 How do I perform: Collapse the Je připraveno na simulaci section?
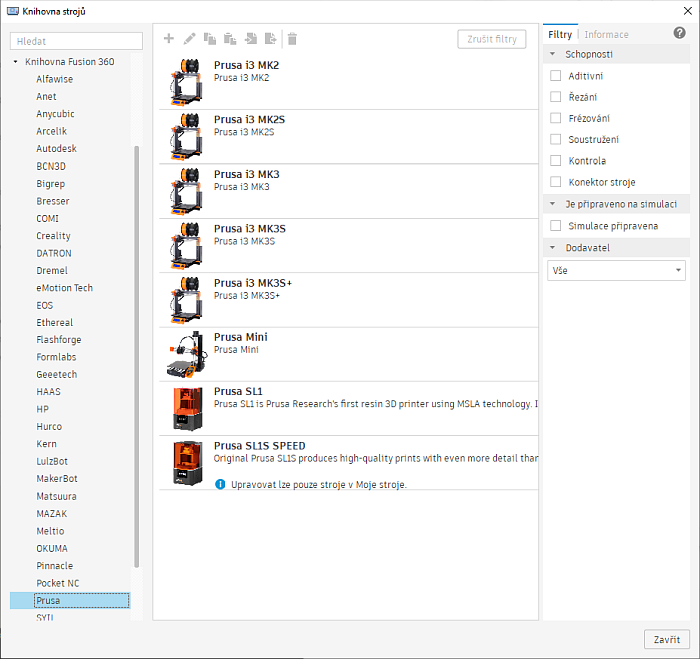click(553, 204)
